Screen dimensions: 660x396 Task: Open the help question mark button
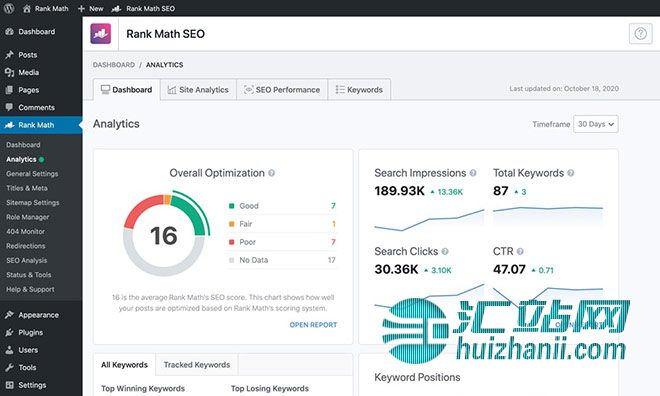(x=640, y=34)
